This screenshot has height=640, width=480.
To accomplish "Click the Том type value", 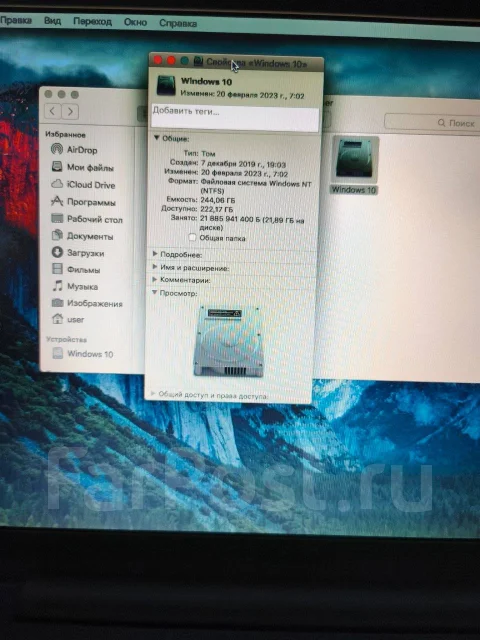I will pos(208,153).
